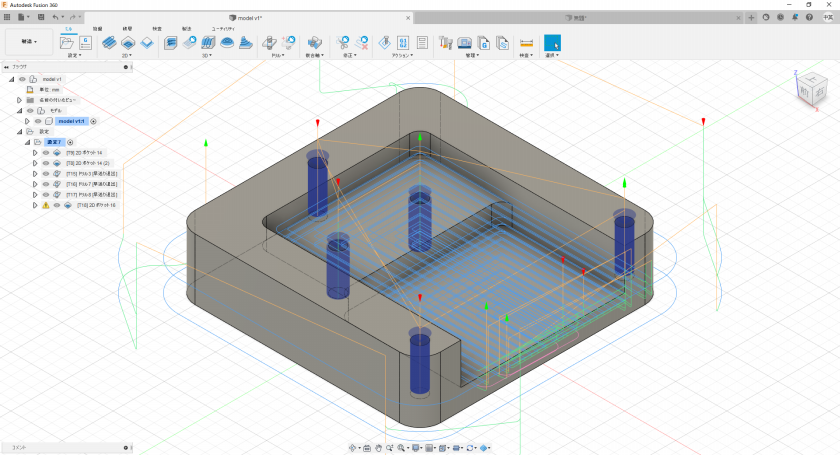Open the Data Panel grid icon
840x455 pixels.
tap(7, 17)
